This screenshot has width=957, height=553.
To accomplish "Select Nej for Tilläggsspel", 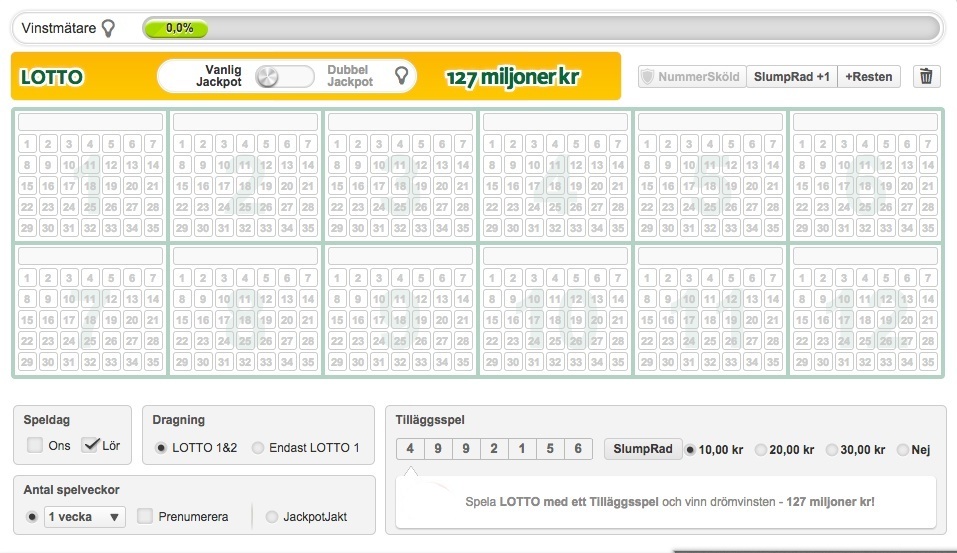I will [x=902, y=450].
